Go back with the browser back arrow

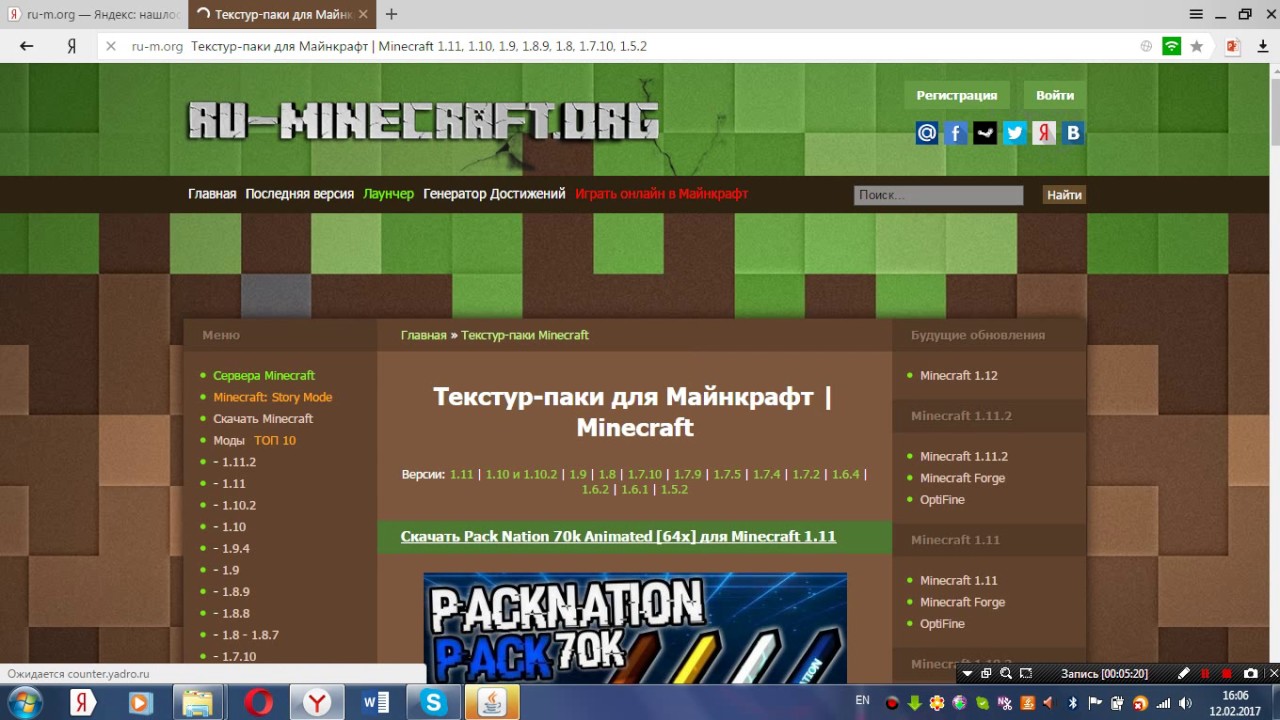(27, 46)
